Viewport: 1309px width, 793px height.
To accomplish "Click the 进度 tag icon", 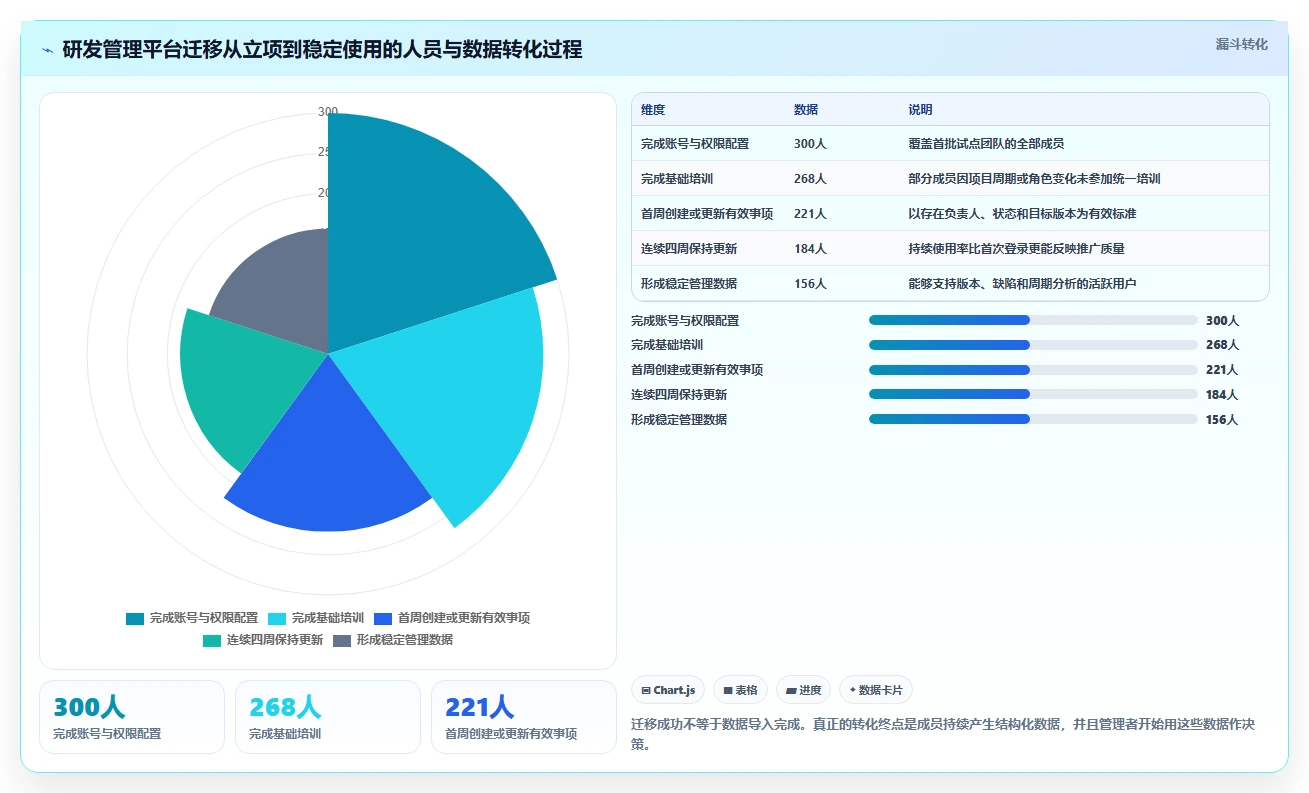I will point(791,690).
